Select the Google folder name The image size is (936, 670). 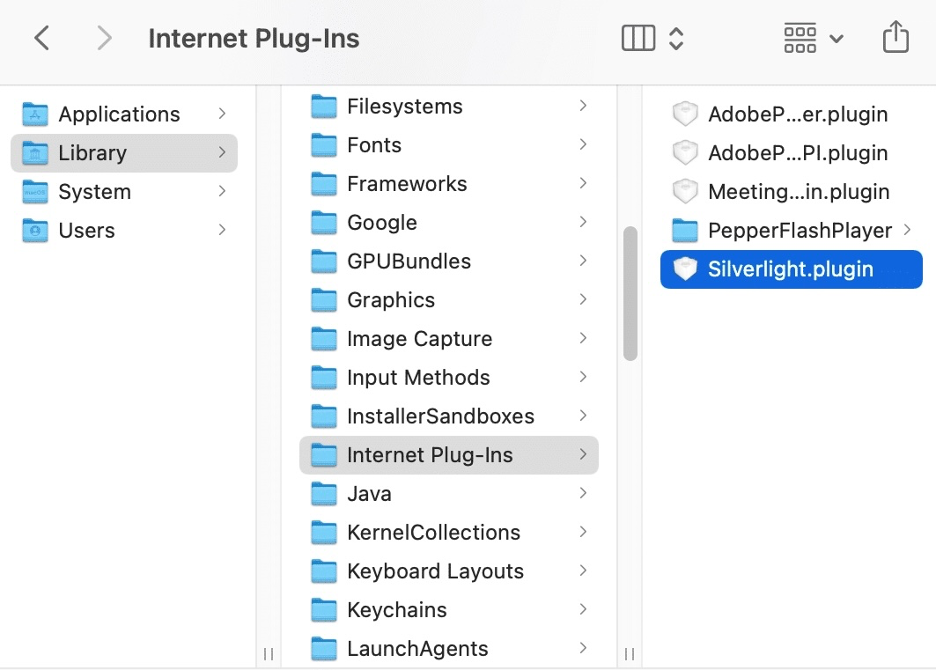(382, 223)
